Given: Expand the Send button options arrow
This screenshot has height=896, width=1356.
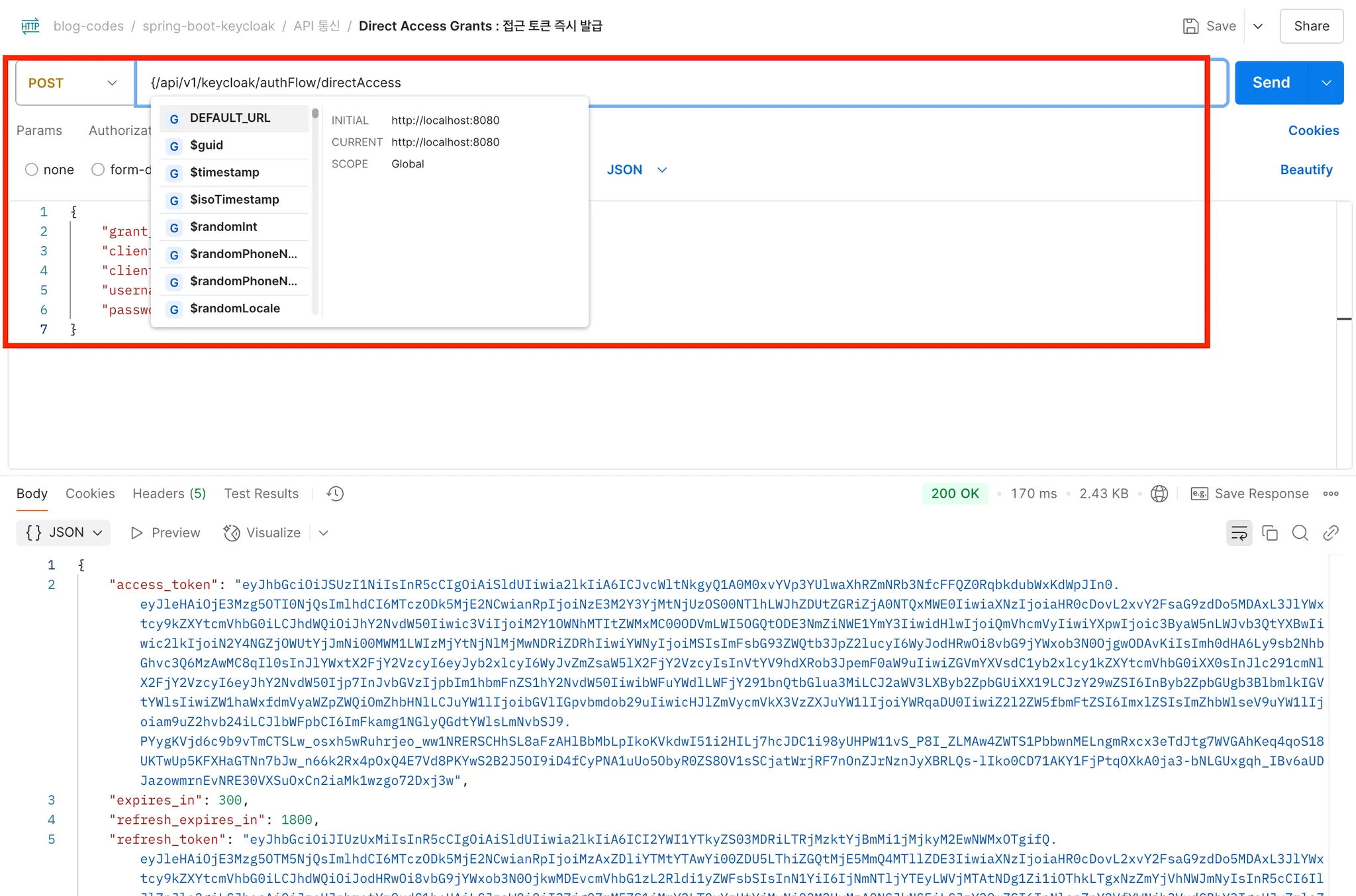Looking at the screenshot, I should coord(1326,83).
